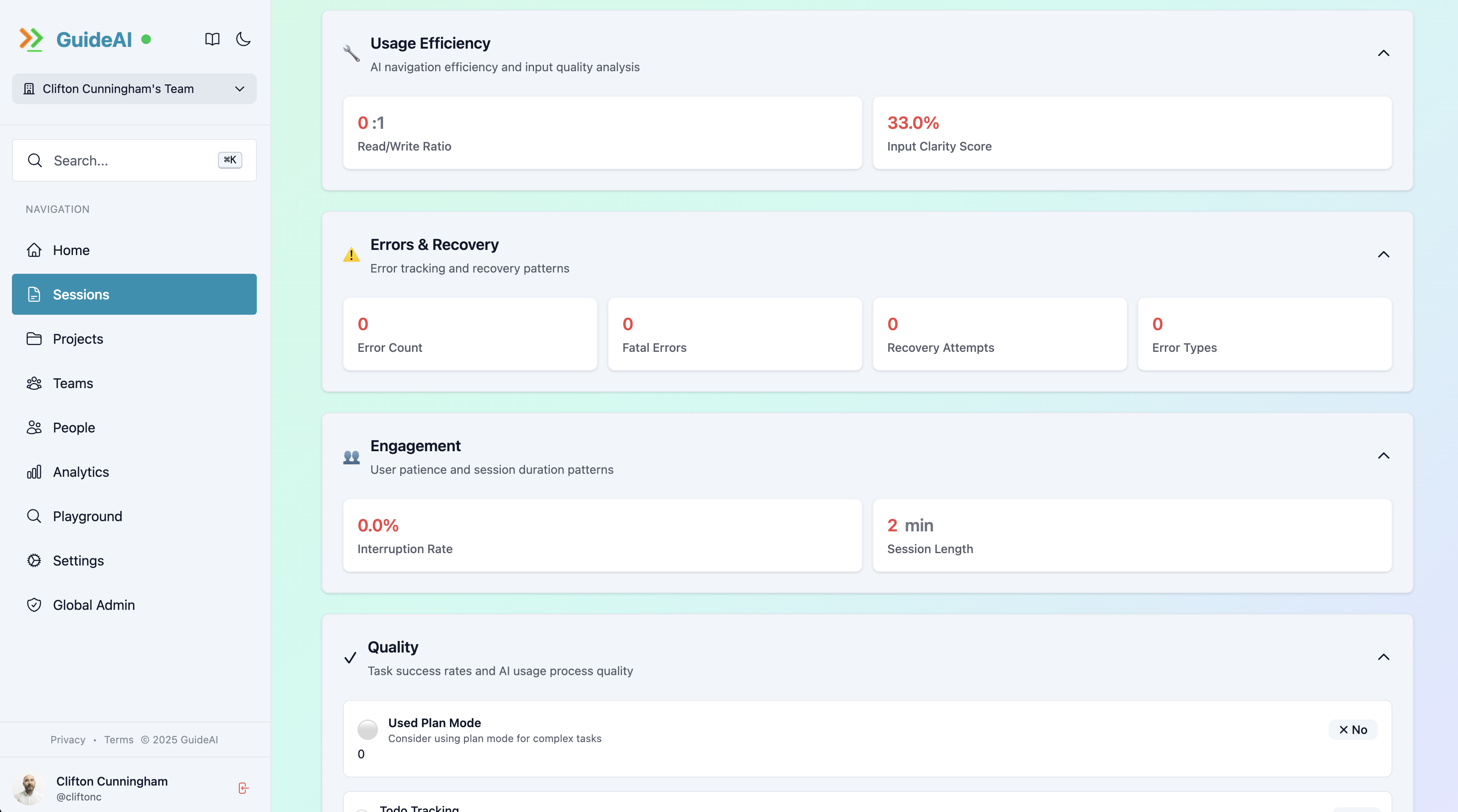Go to Analytics in navigation

tap(81, 472)
